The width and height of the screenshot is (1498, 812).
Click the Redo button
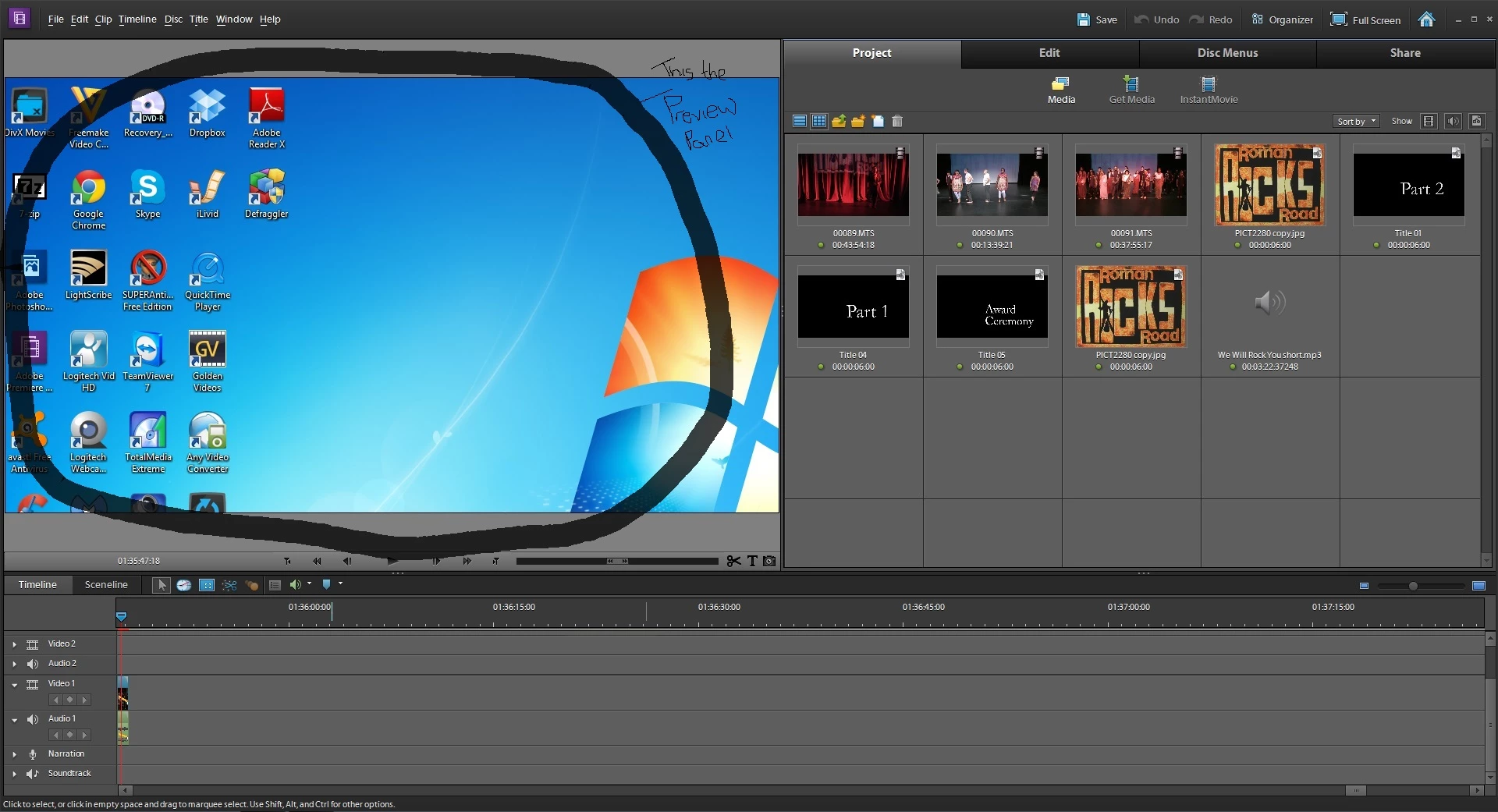(1211, 20)
